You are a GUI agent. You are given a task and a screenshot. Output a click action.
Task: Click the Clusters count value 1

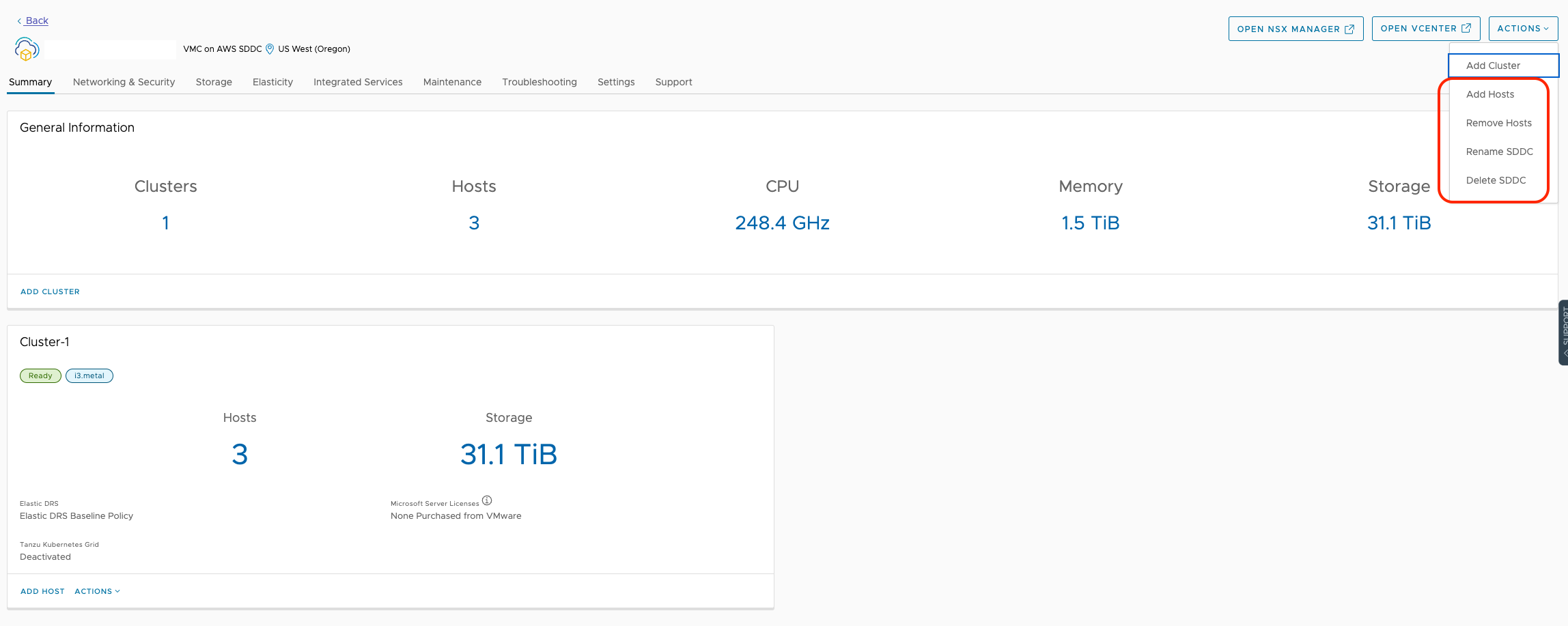click(x=165, y=223)
